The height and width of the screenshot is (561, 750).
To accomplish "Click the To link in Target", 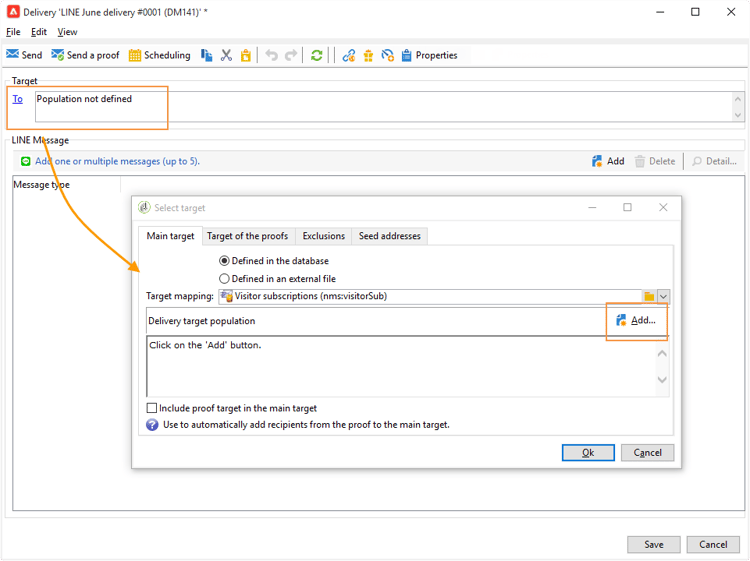I will pos(18,99).
